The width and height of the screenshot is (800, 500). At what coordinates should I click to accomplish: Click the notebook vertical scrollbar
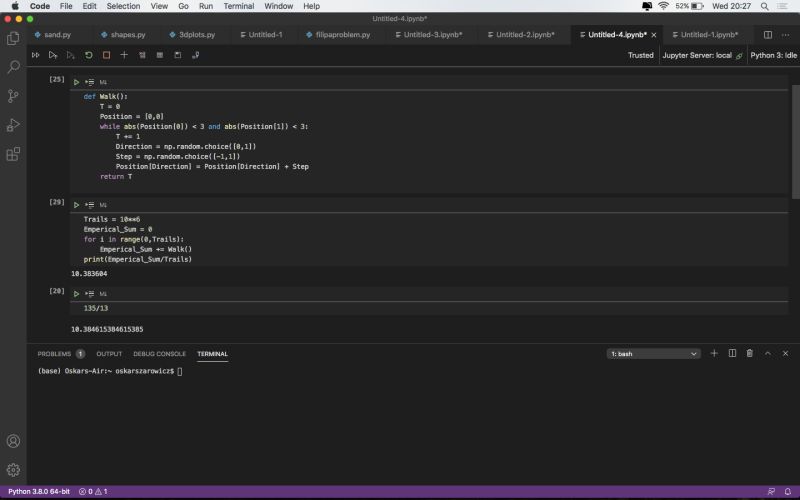click(795, 141)
